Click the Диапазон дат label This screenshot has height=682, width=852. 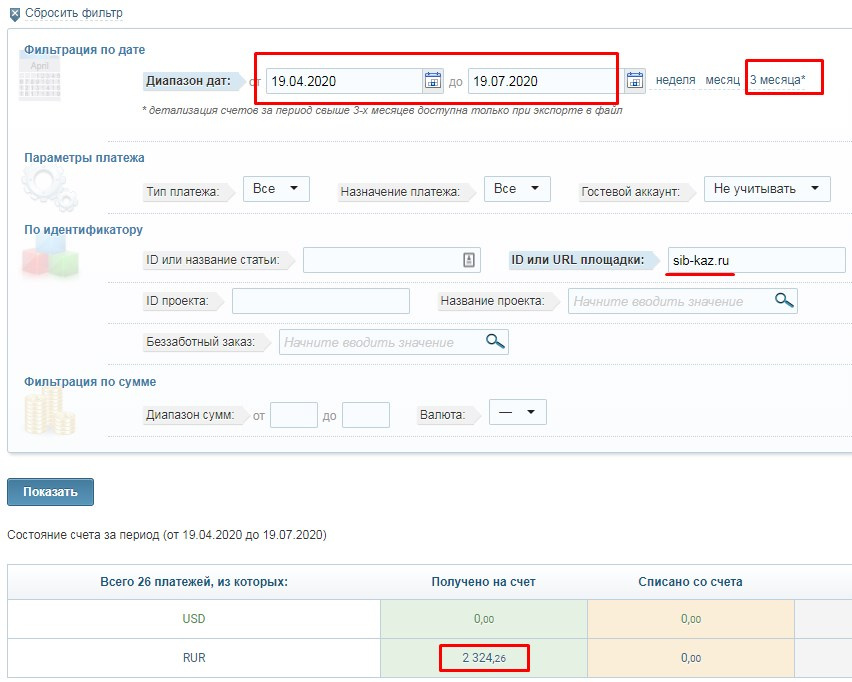point(188,81)
